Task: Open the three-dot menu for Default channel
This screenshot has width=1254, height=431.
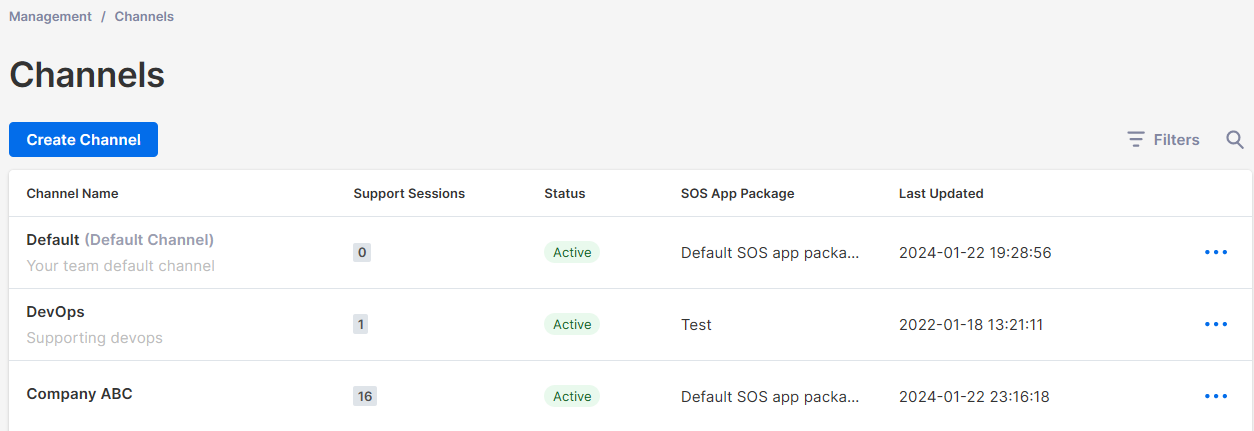Action: pos(1216,252)
